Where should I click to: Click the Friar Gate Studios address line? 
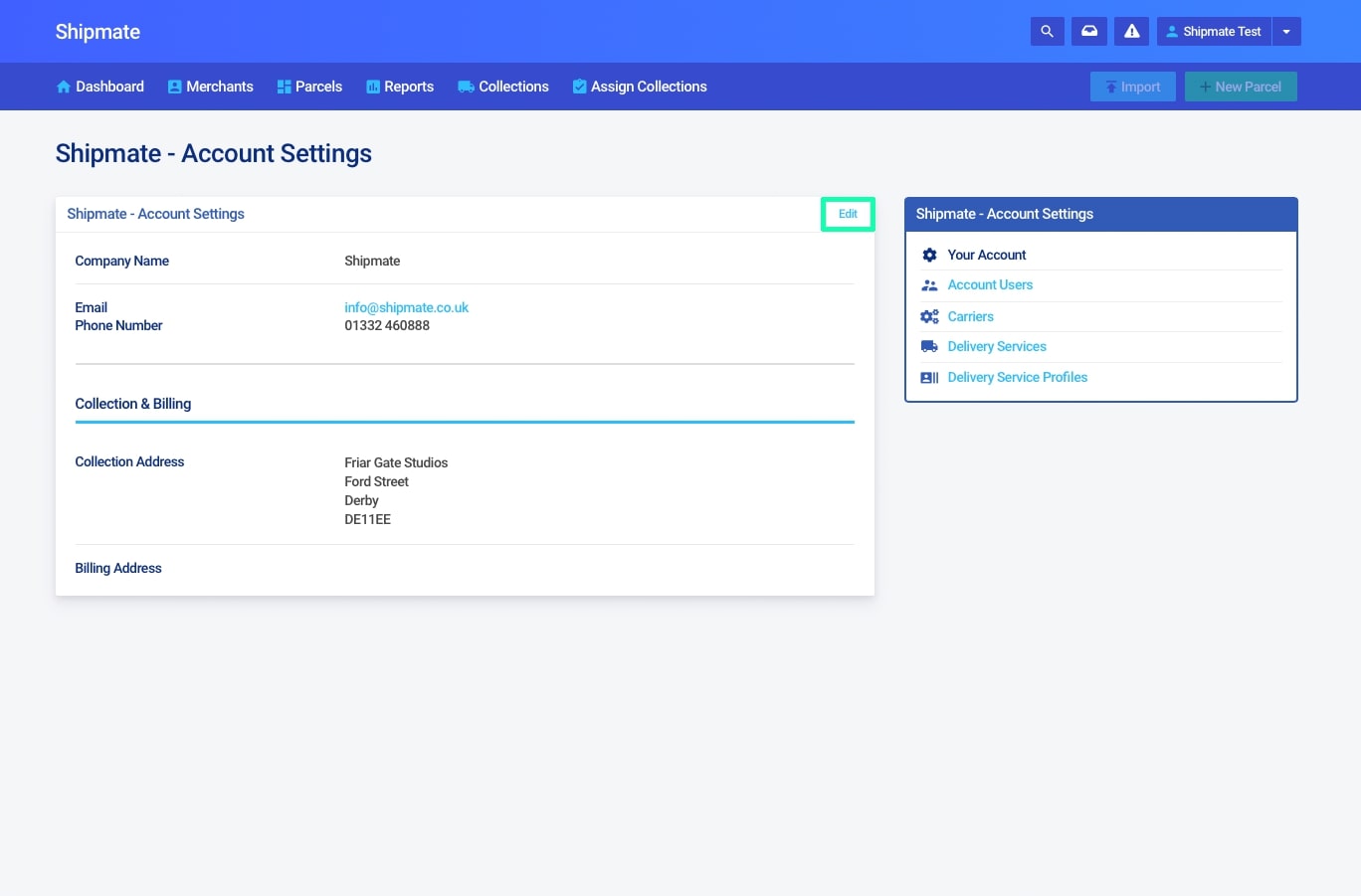click(396, 462)
